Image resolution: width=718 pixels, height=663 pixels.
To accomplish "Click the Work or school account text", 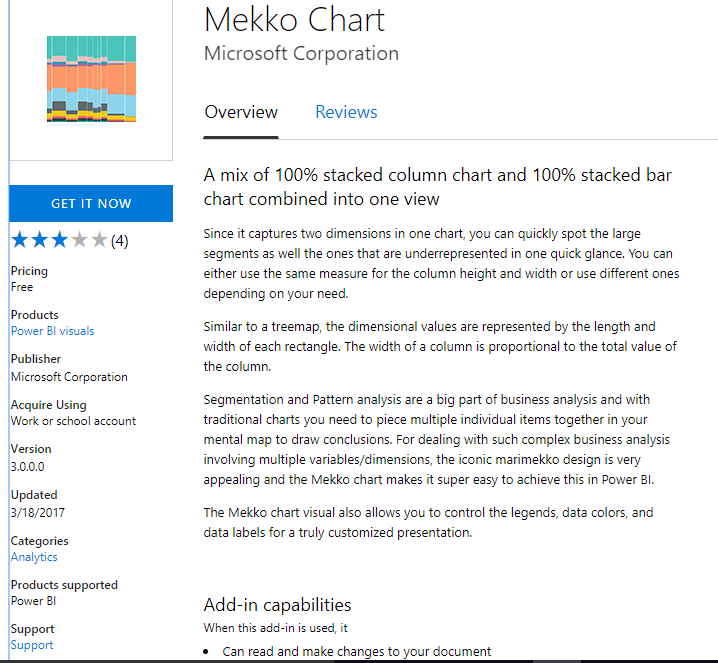I will [x=73, y=421].
